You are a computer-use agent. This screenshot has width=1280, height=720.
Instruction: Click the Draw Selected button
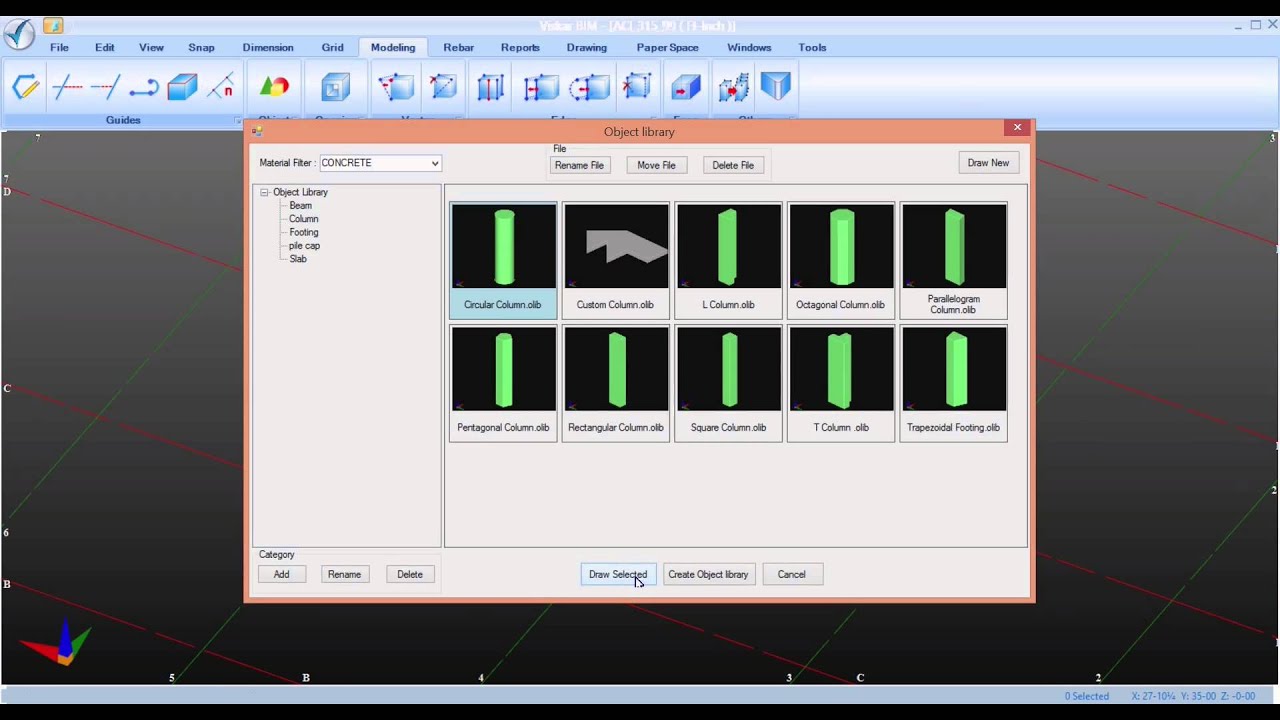tap(618, 574)
